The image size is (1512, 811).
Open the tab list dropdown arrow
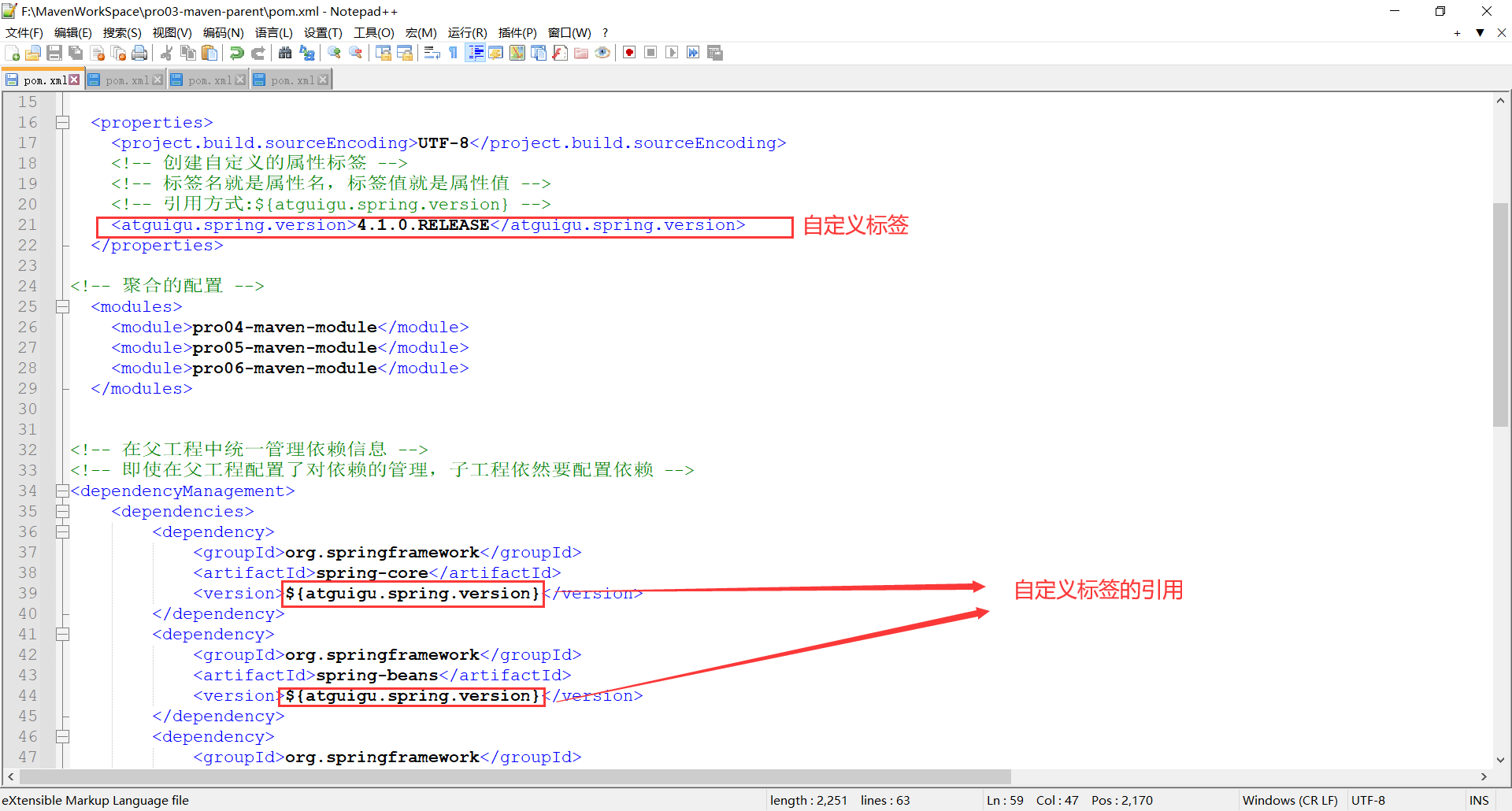(x=1480, y=33)
